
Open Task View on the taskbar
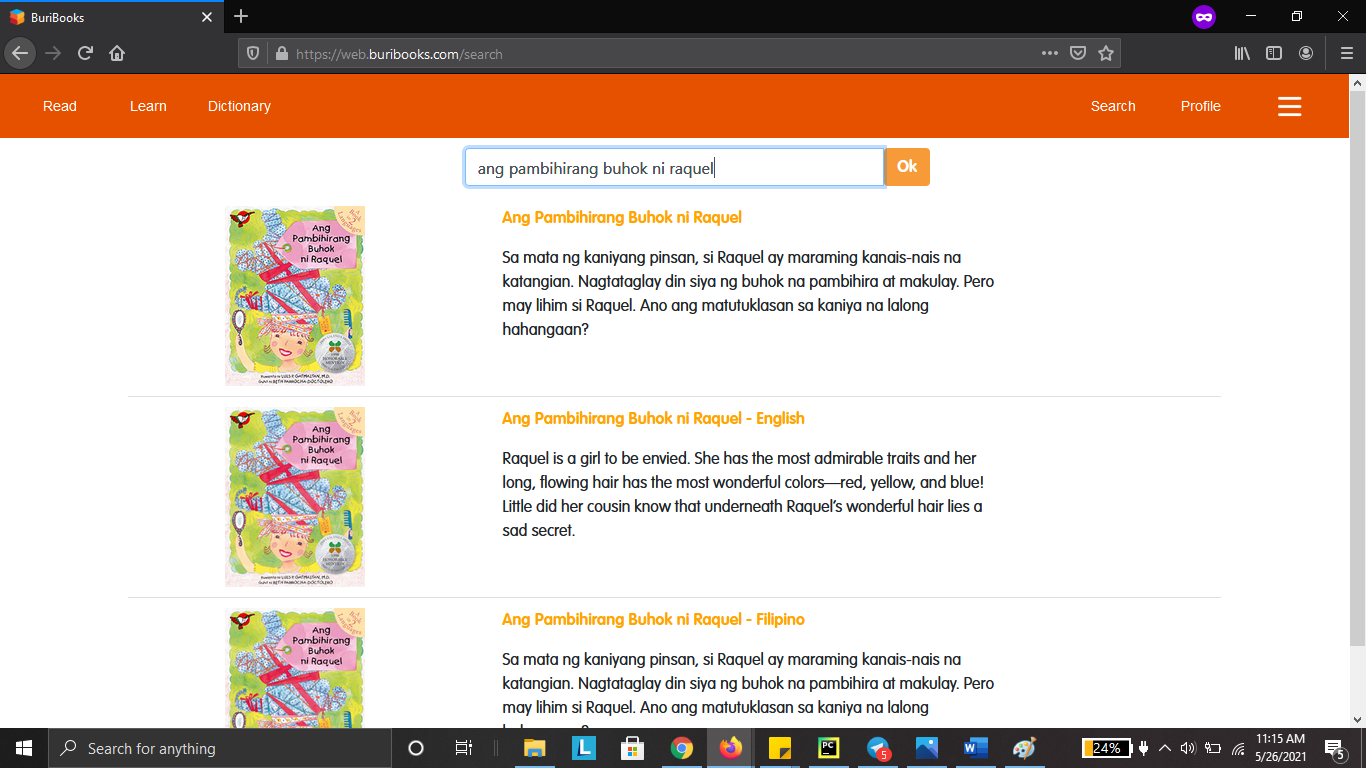(463, 748)
